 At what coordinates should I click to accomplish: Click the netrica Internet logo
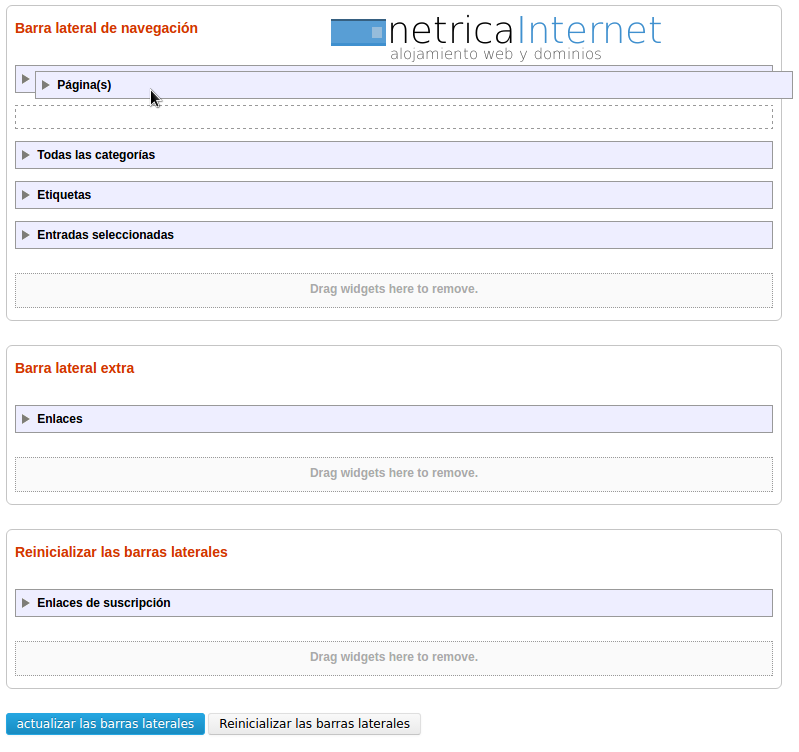[x=496, y=38]
